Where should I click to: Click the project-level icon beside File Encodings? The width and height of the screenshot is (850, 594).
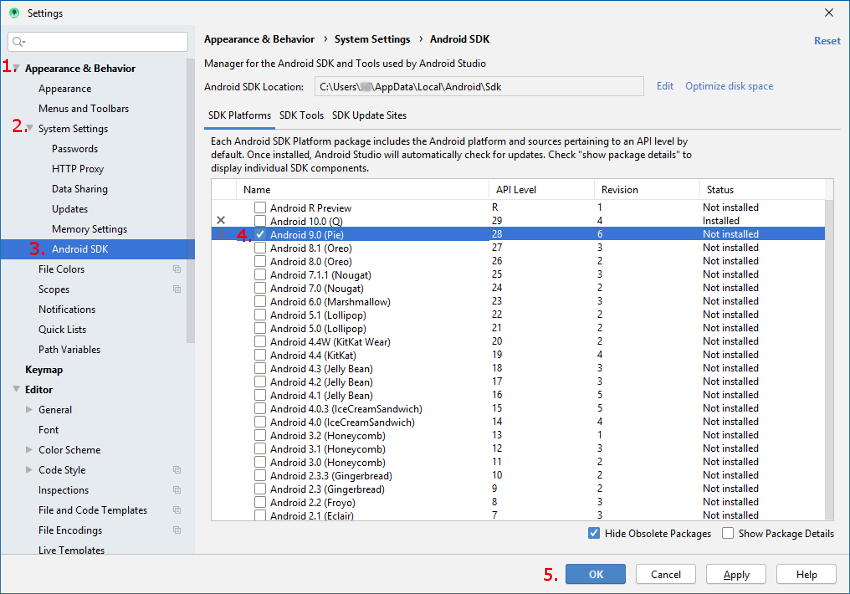tap(177, 530)
